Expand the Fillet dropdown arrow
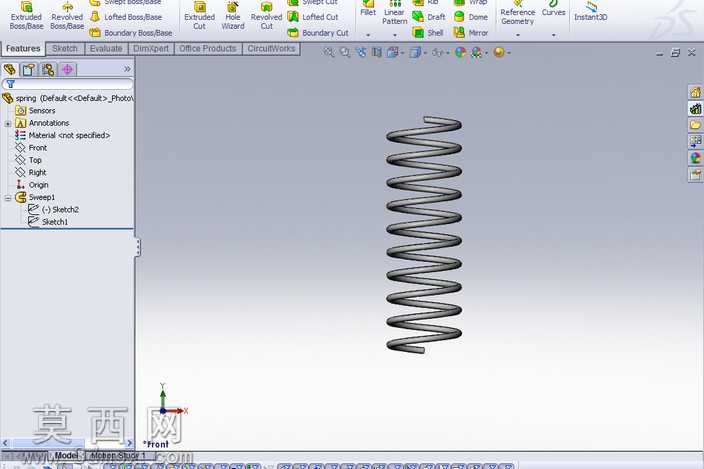The image size is (704, 469). (x=368, y=35)
